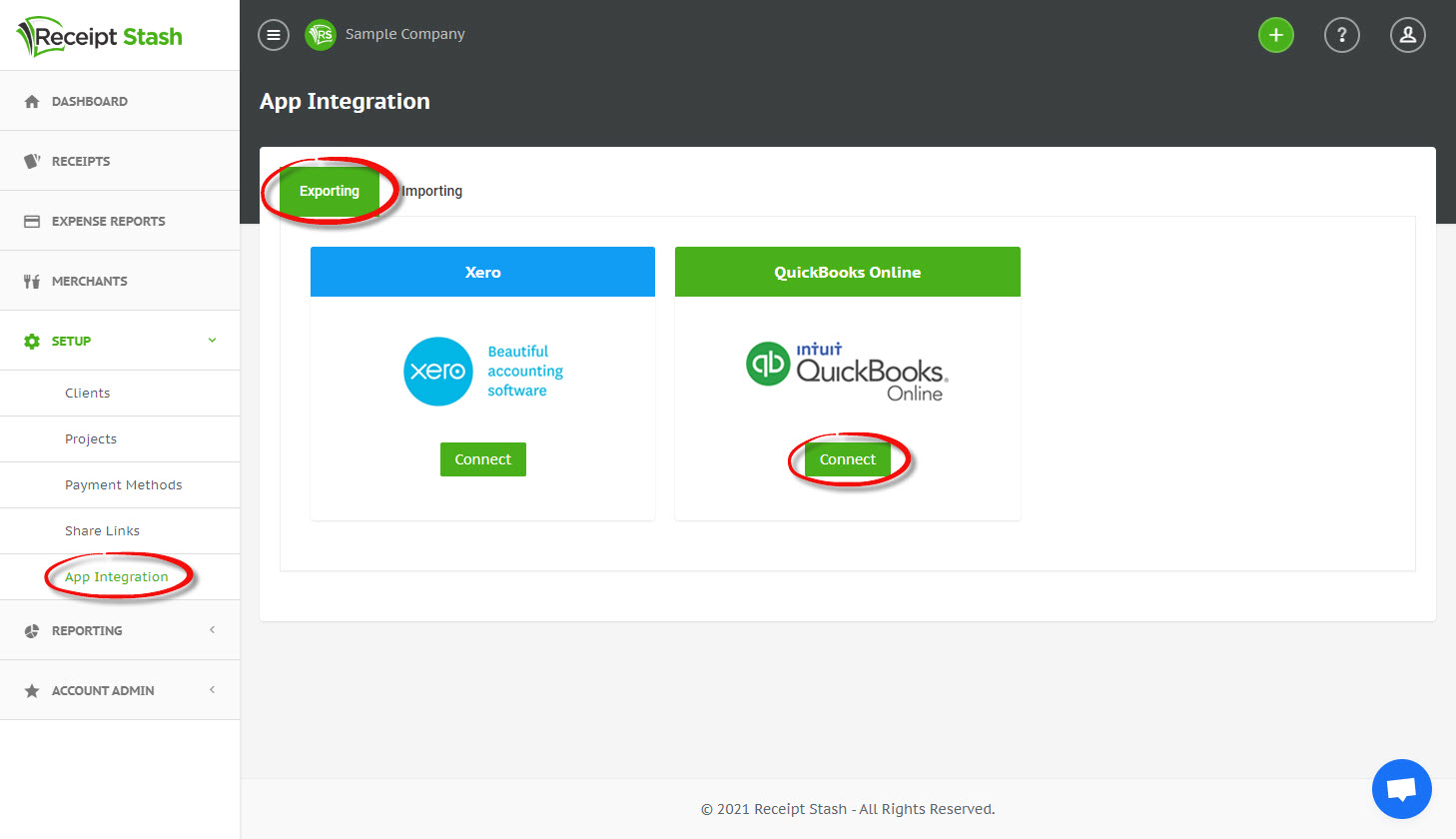
Task: Click the Receipt Stash logo
Action: click(99, 36)
